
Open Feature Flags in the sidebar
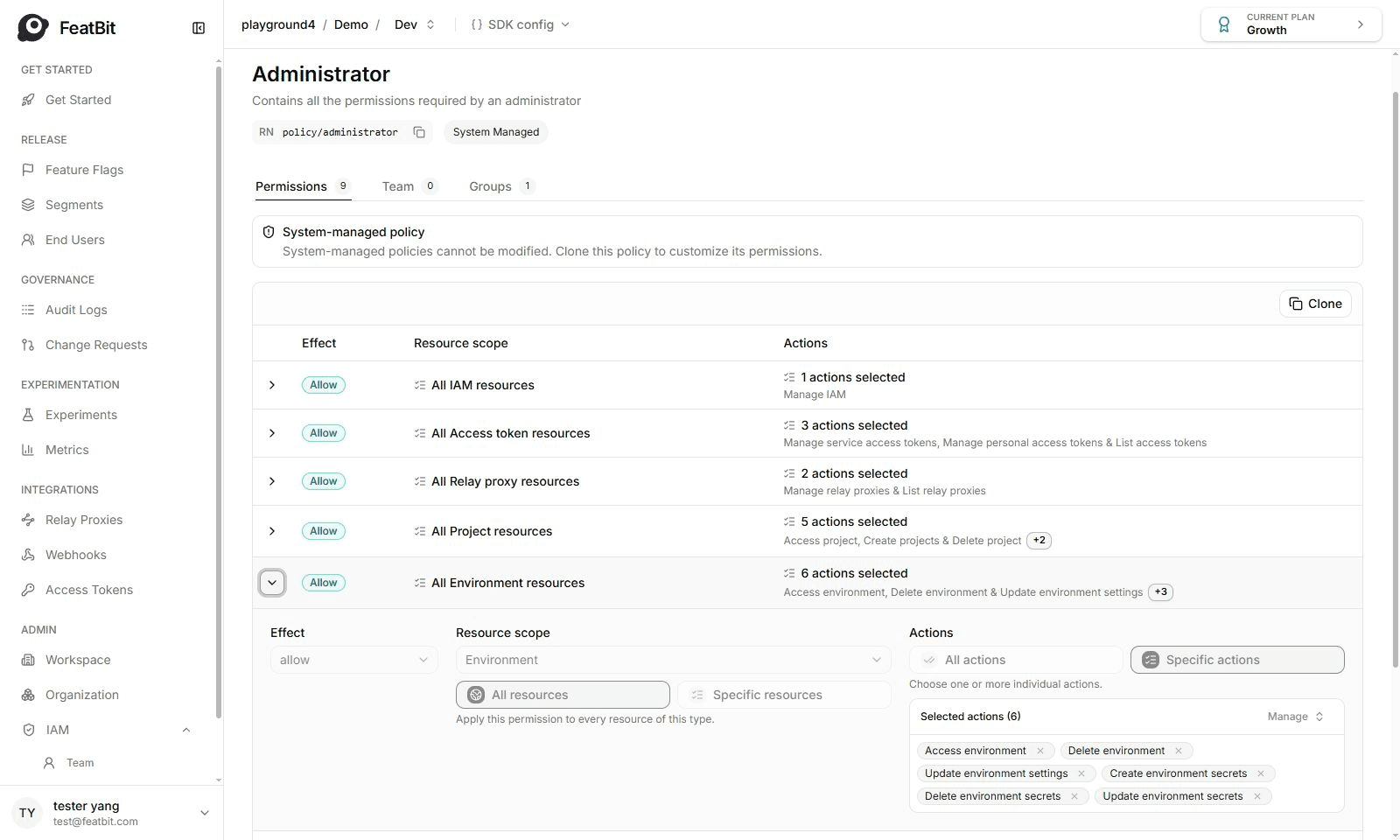click(x=84, y=170)
